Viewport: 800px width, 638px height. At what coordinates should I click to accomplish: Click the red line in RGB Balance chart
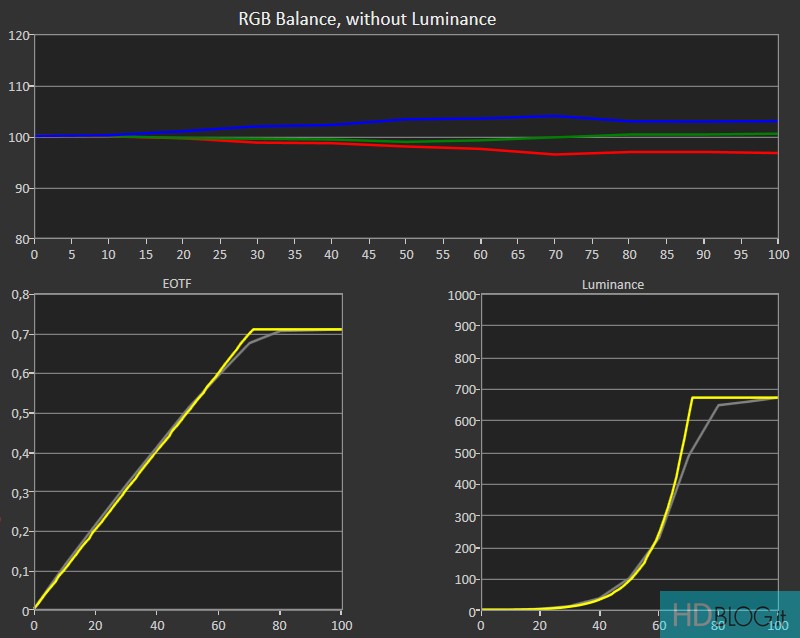point(480,149)
